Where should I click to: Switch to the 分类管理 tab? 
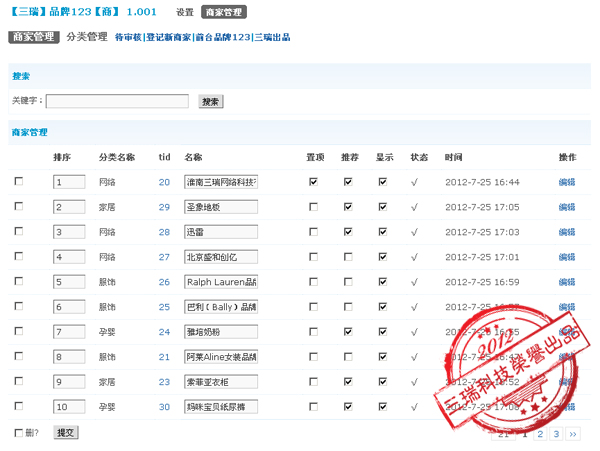[x=86, y=37]
